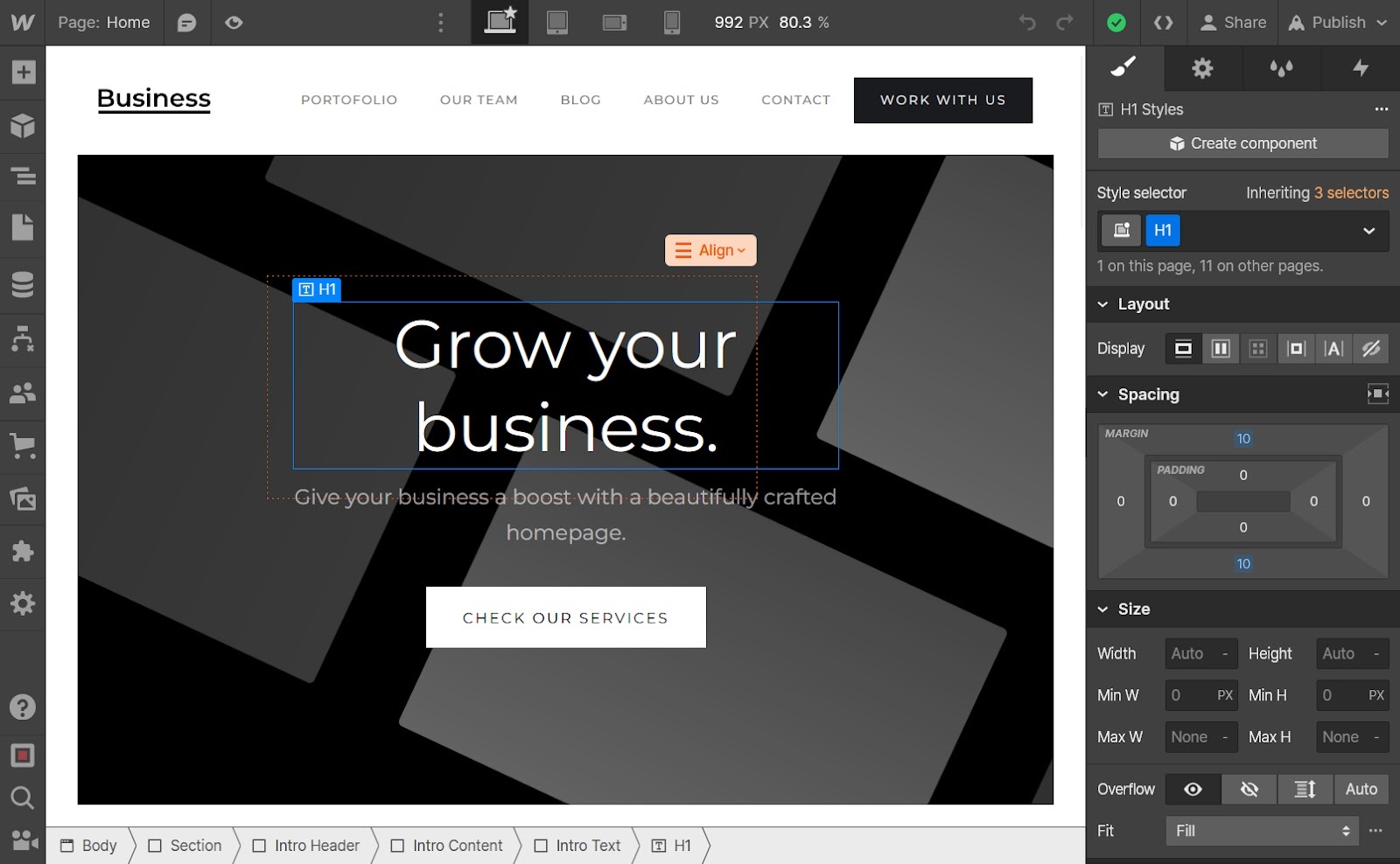Screen dimensions: 1400x864
Task: Select Intro Text in the breadcrumb bar
Action: (x=587, y=846)
